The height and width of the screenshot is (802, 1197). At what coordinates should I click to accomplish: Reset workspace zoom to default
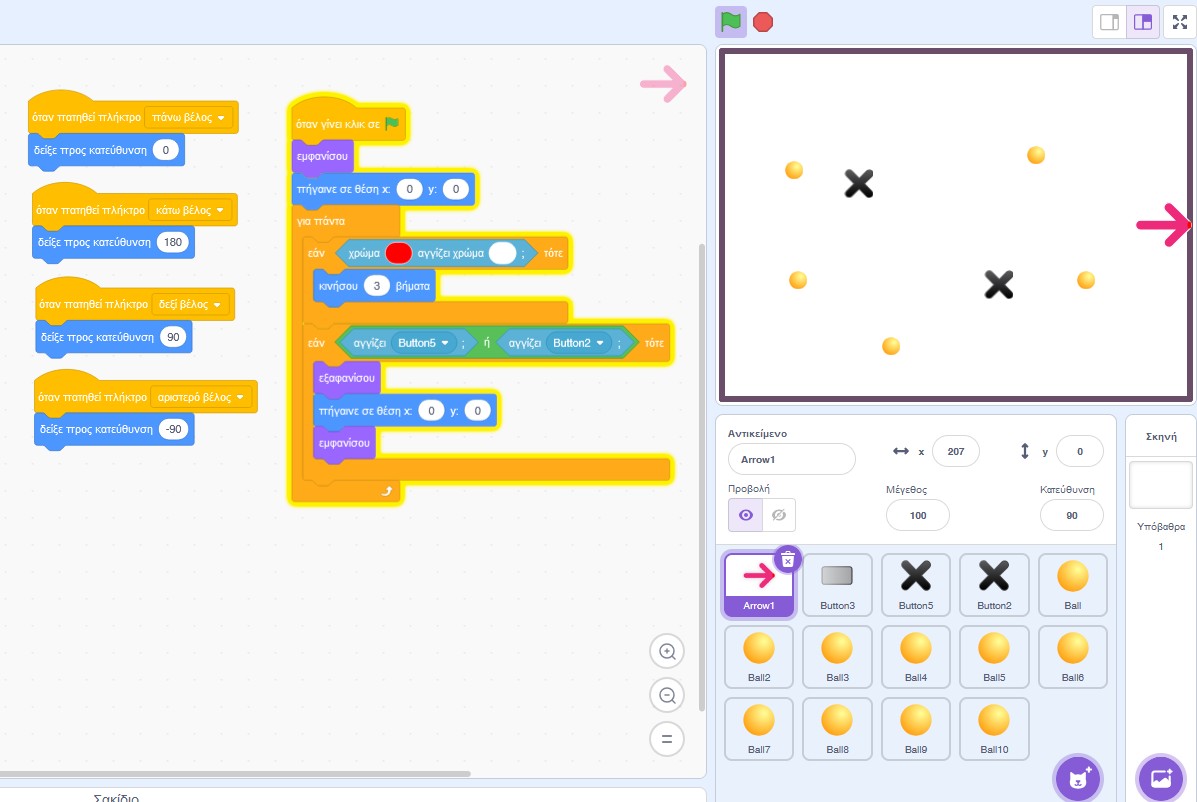(667, 739)
